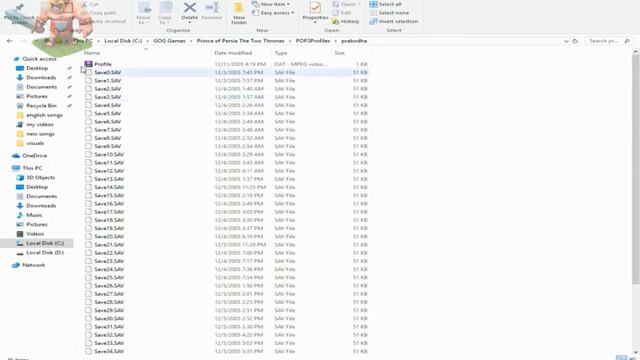Viewport: 640px width, 360px height.
Task: Expand the chevron after POP3Profiles breadcrumb
Action: [336, 41]
